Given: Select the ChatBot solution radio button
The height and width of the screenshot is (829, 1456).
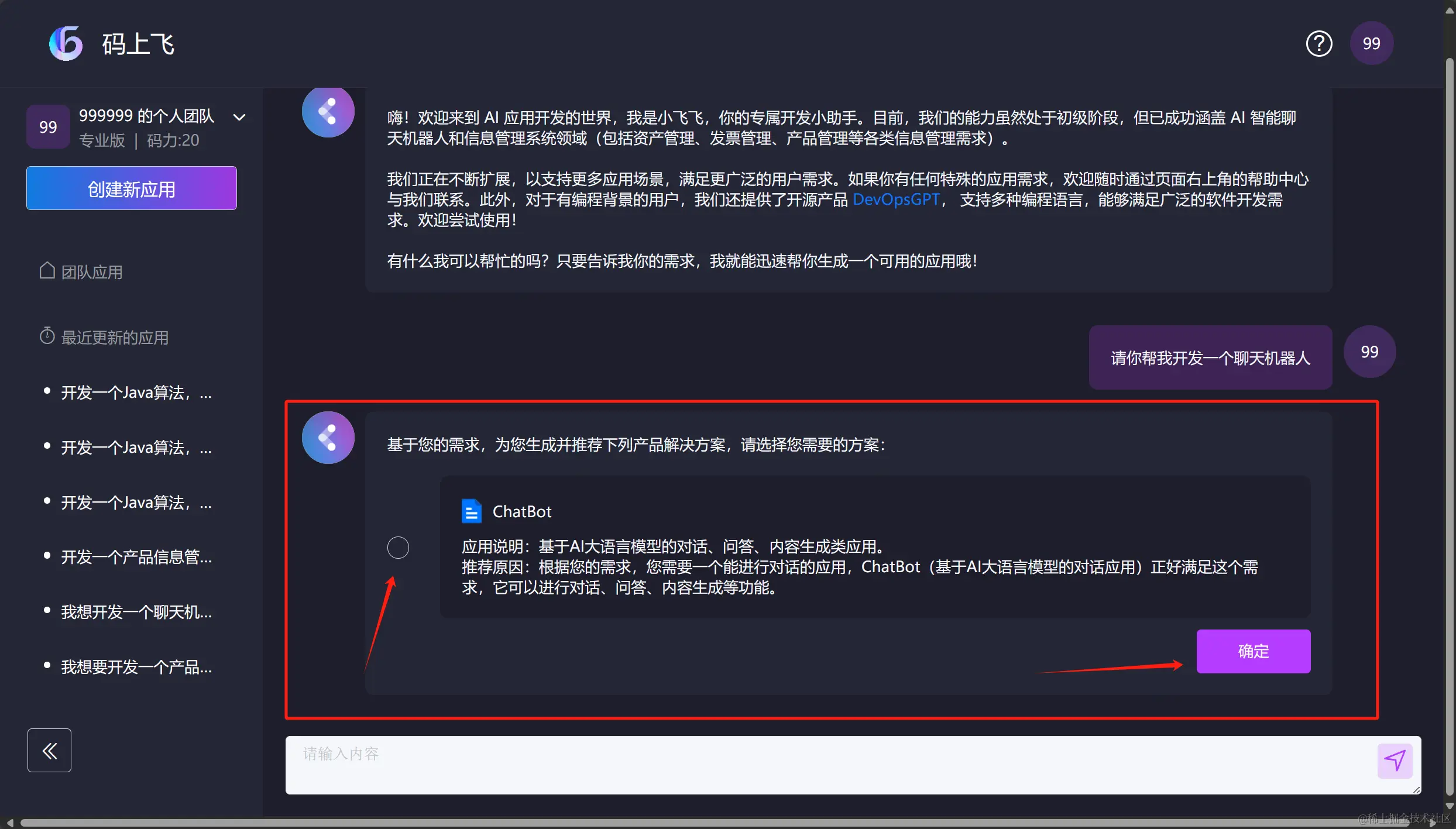Looking at the screenshot, I should [x=398, y=548].
